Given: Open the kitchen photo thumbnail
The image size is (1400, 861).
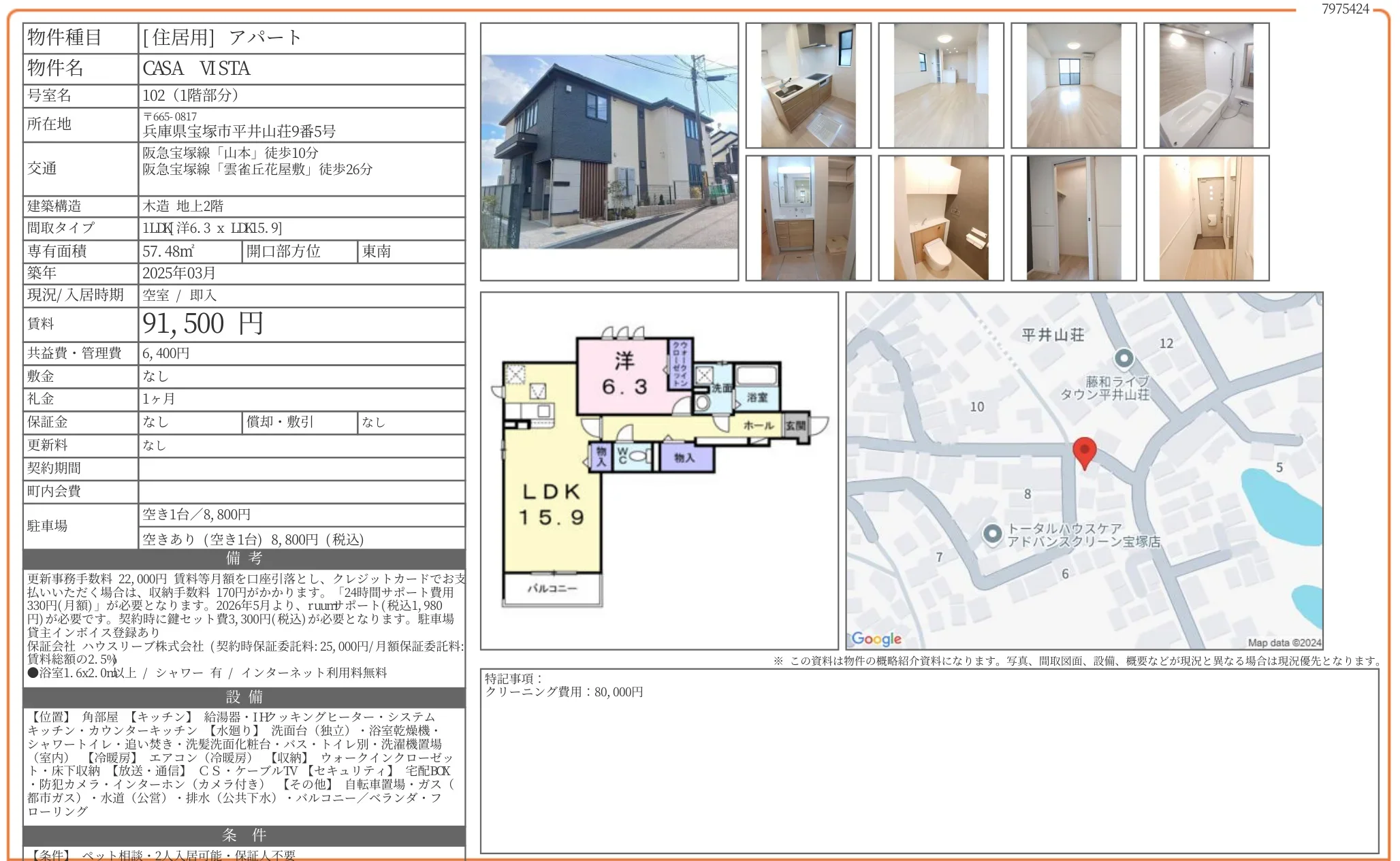Looking at the screenshot, I should tap(808, 86).
